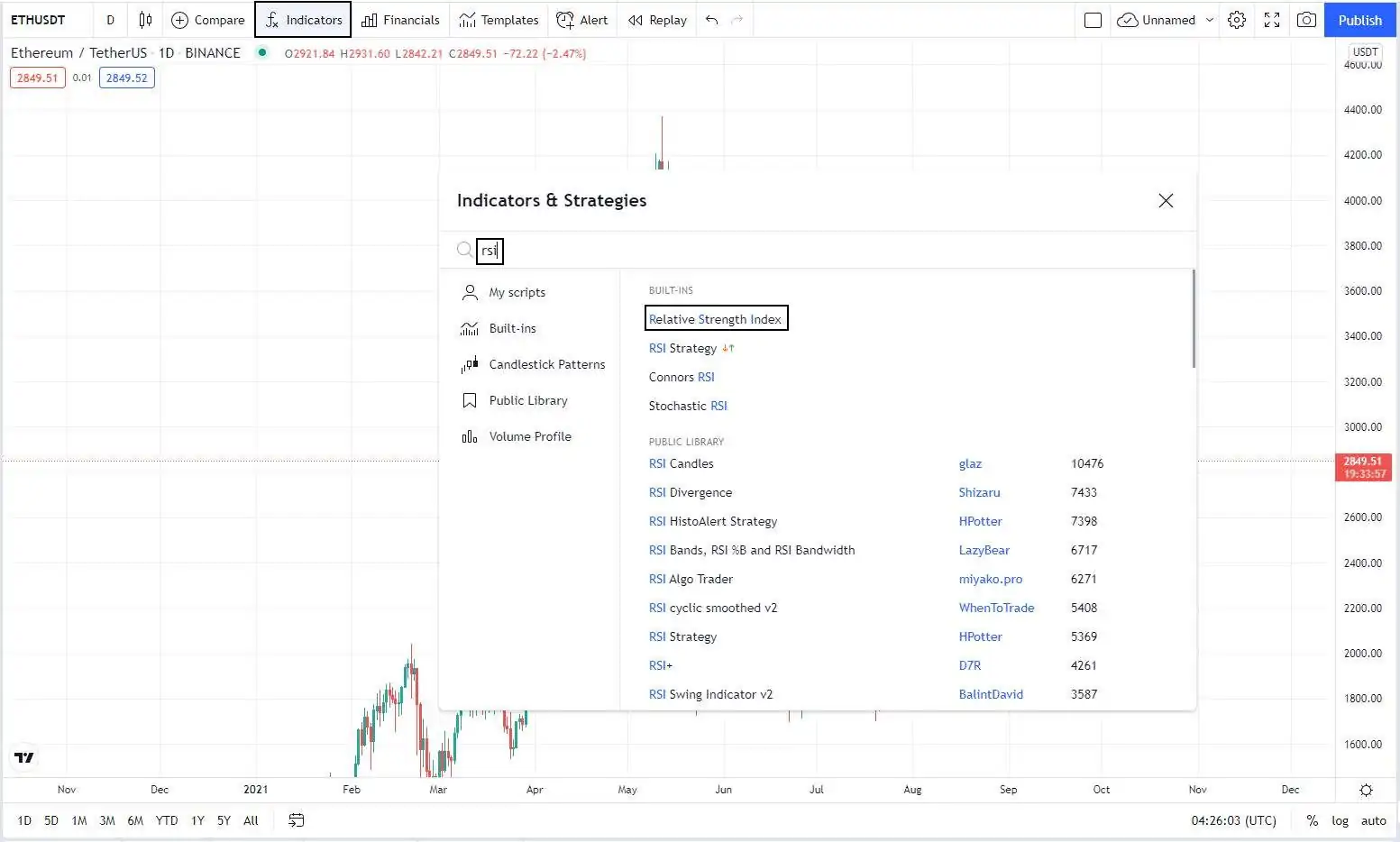Redo the last action arrow
1400x842 pixels.
pos(737,20)
